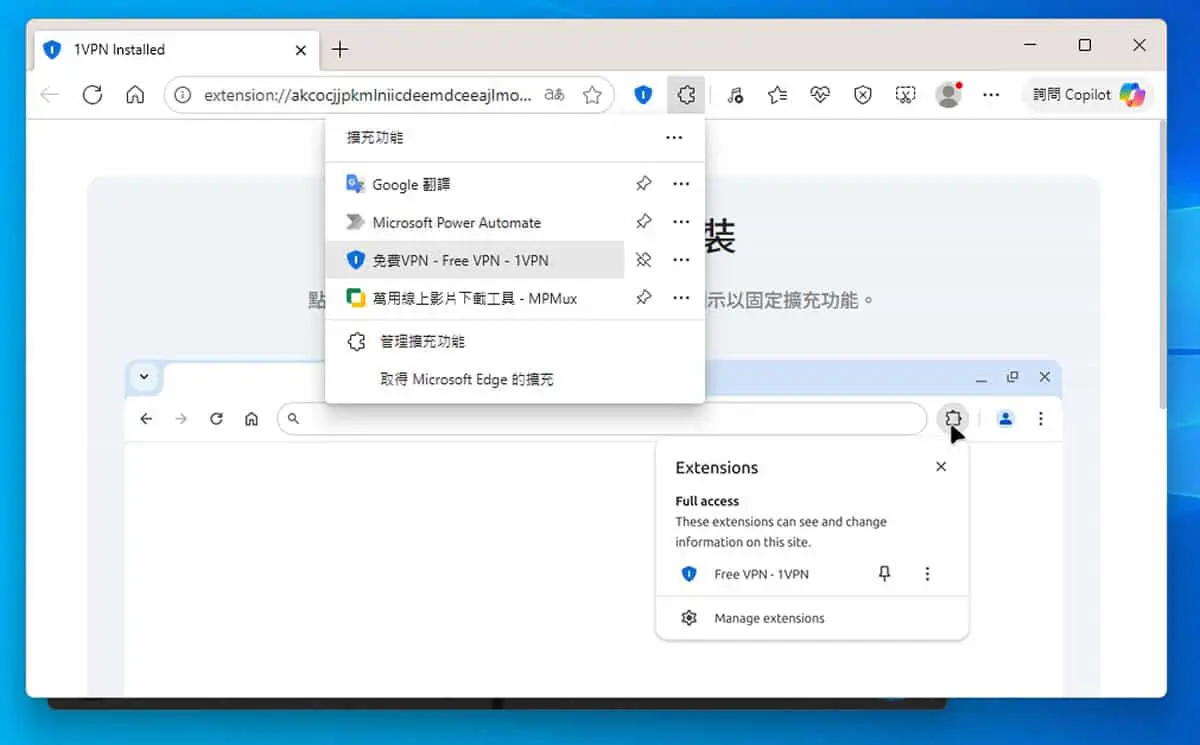Click the three-dot menu in illustration browser

pyautogui.click(x=1040, y=419)
